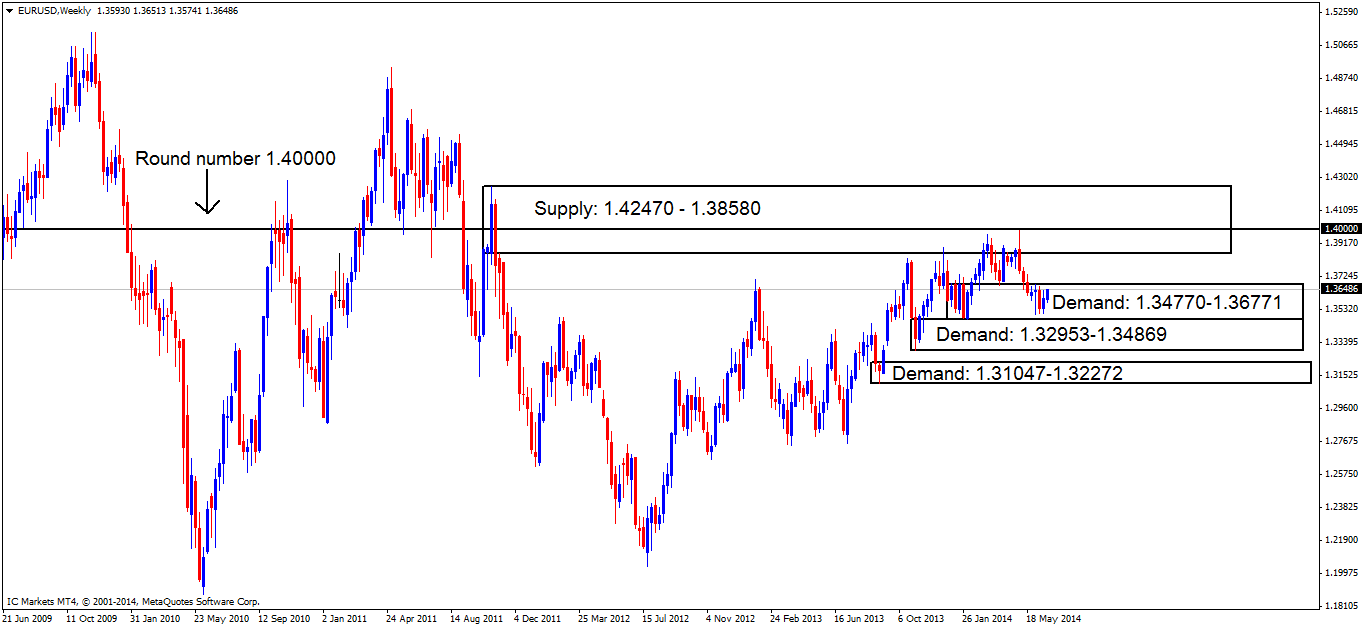
Task: Click the '12 Sep 2010' date label
Action: 284,618
